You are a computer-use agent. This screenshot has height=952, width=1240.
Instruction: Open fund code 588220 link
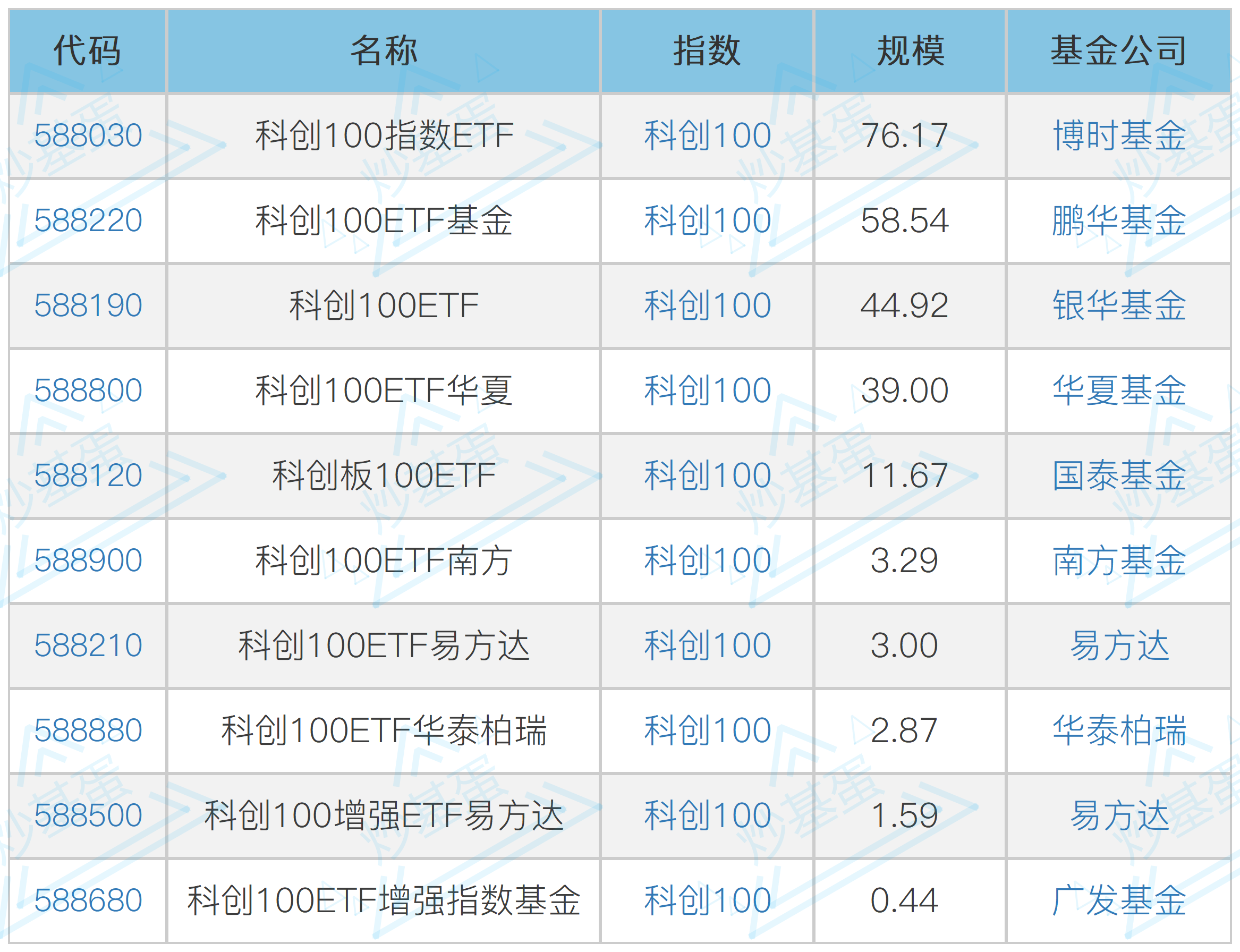point(88,220)
